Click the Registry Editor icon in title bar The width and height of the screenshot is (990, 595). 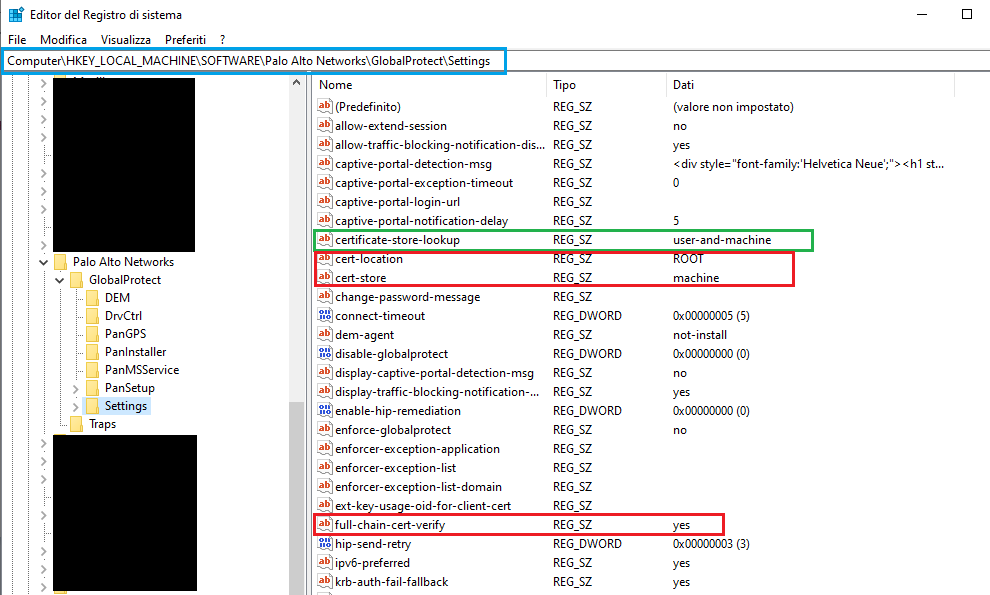pyautogui.click(x=16, y=15)
